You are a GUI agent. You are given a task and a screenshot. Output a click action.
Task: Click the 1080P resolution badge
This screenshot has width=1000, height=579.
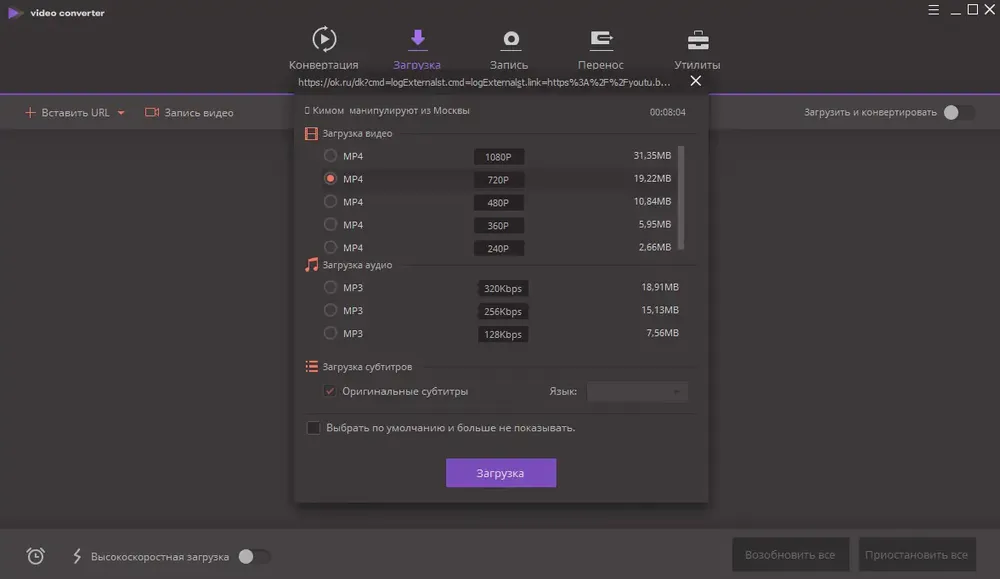[x=499, y=157]
